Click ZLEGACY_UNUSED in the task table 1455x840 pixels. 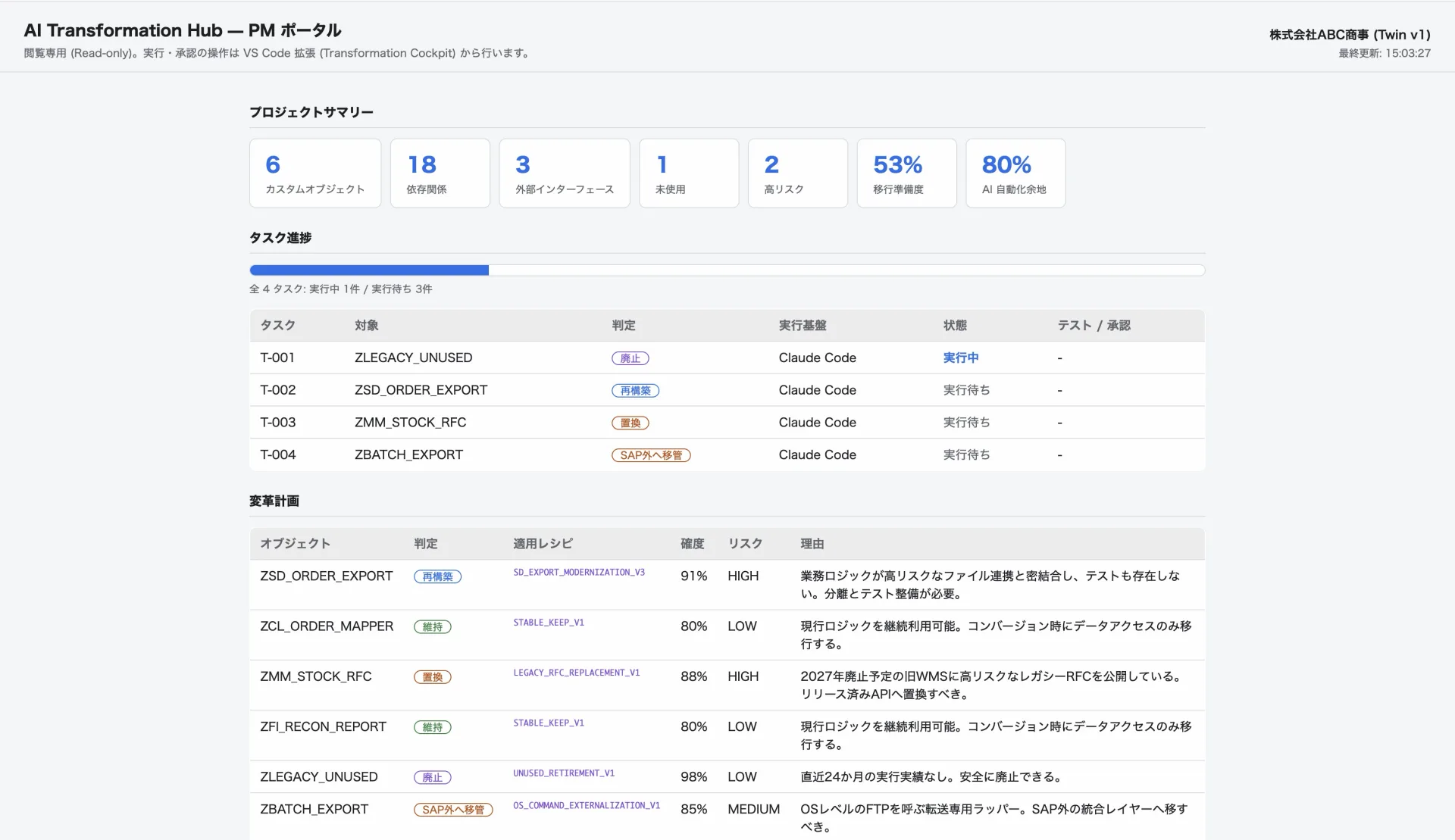point(413,358)
